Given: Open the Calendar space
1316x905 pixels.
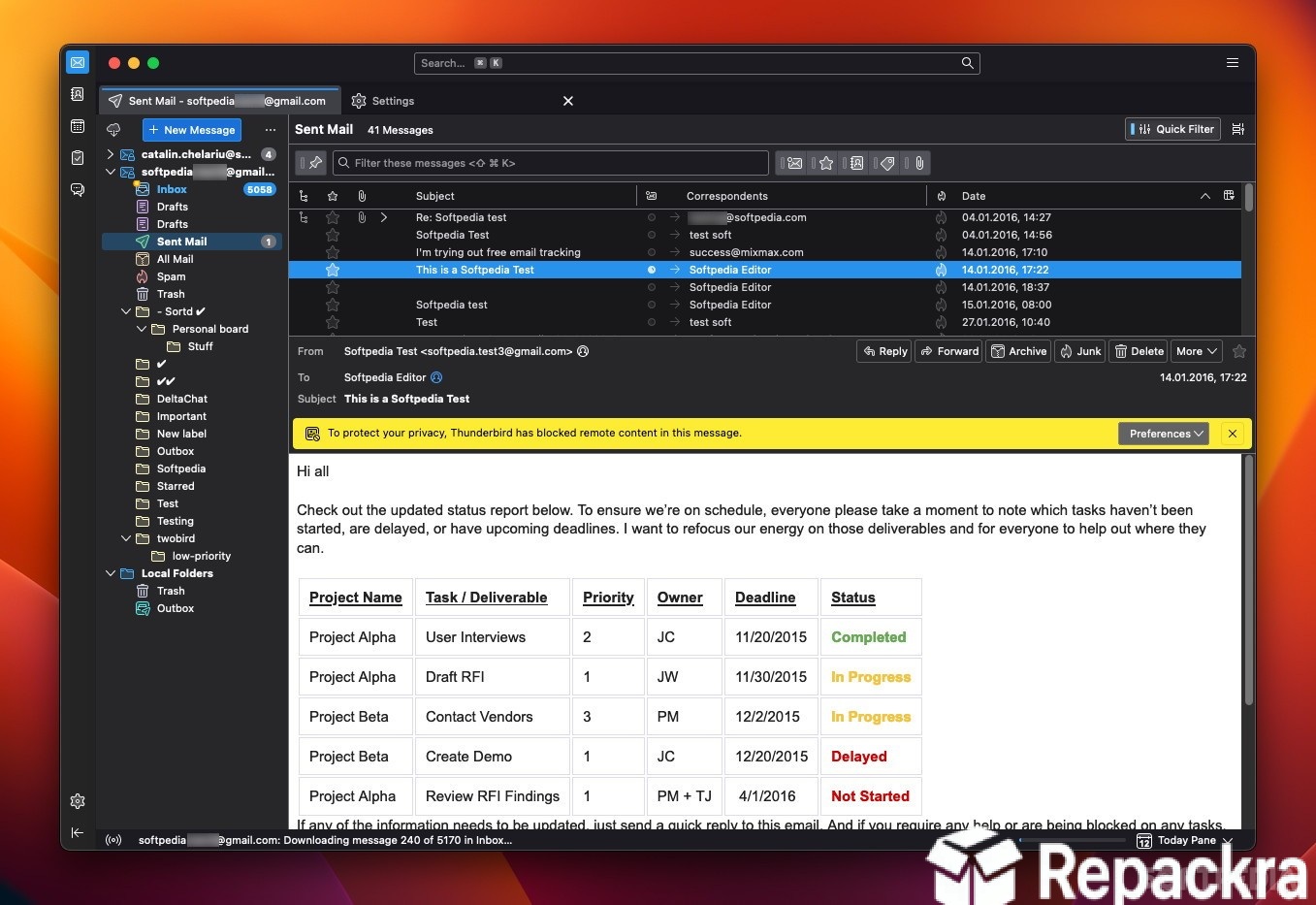Looking at the screenshot, I should (x=78, y=126).
